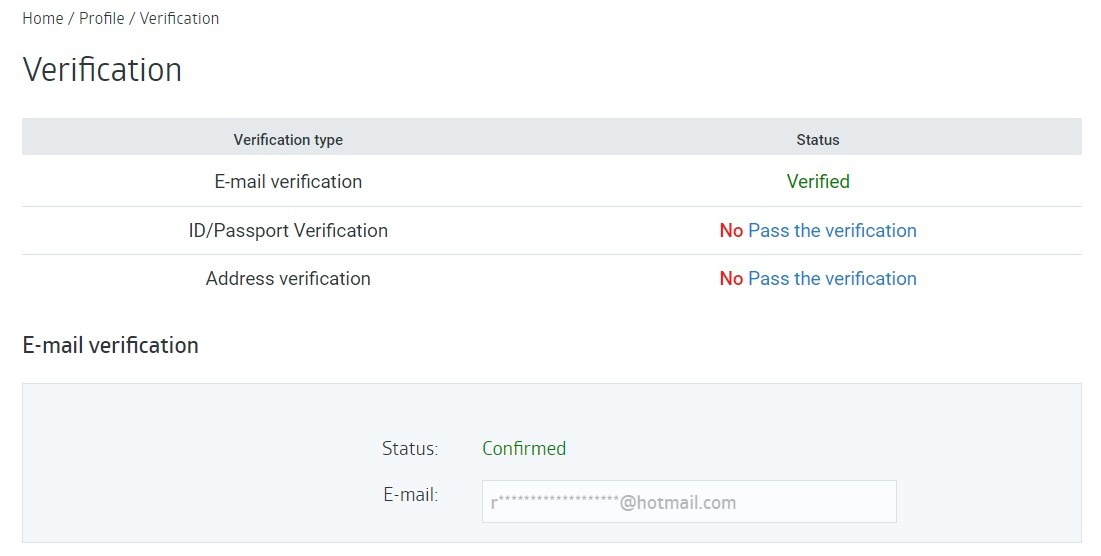Select the Address verification row label

coord(288,279)
